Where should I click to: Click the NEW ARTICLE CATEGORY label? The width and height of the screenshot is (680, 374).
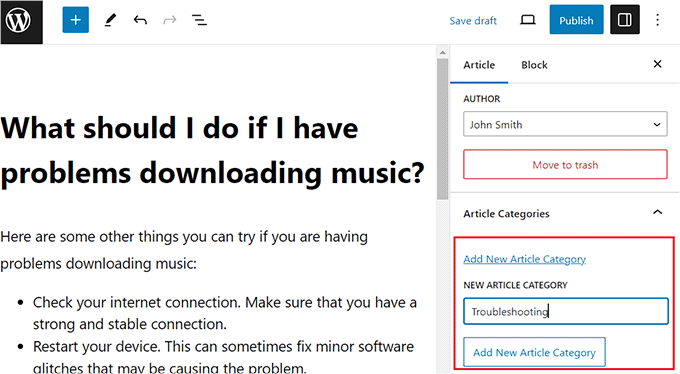515,285
